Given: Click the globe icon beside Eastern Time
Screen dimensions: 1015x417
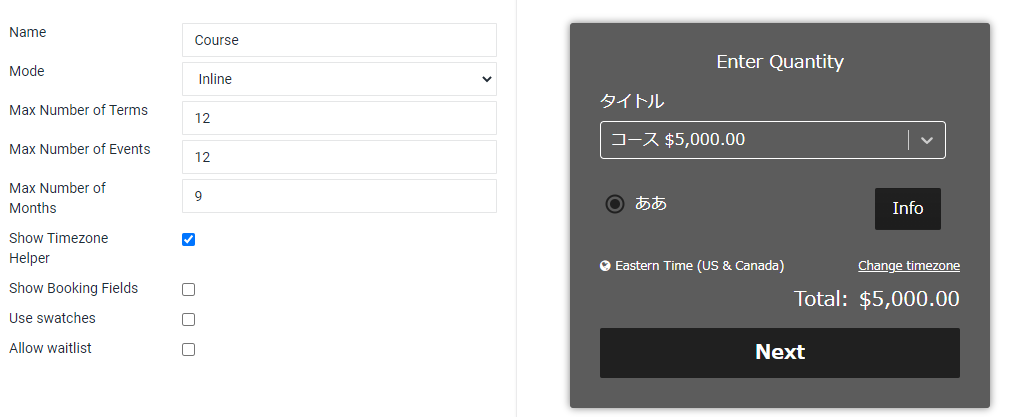Looking at the screenshot, I should [x=605, y=266].
